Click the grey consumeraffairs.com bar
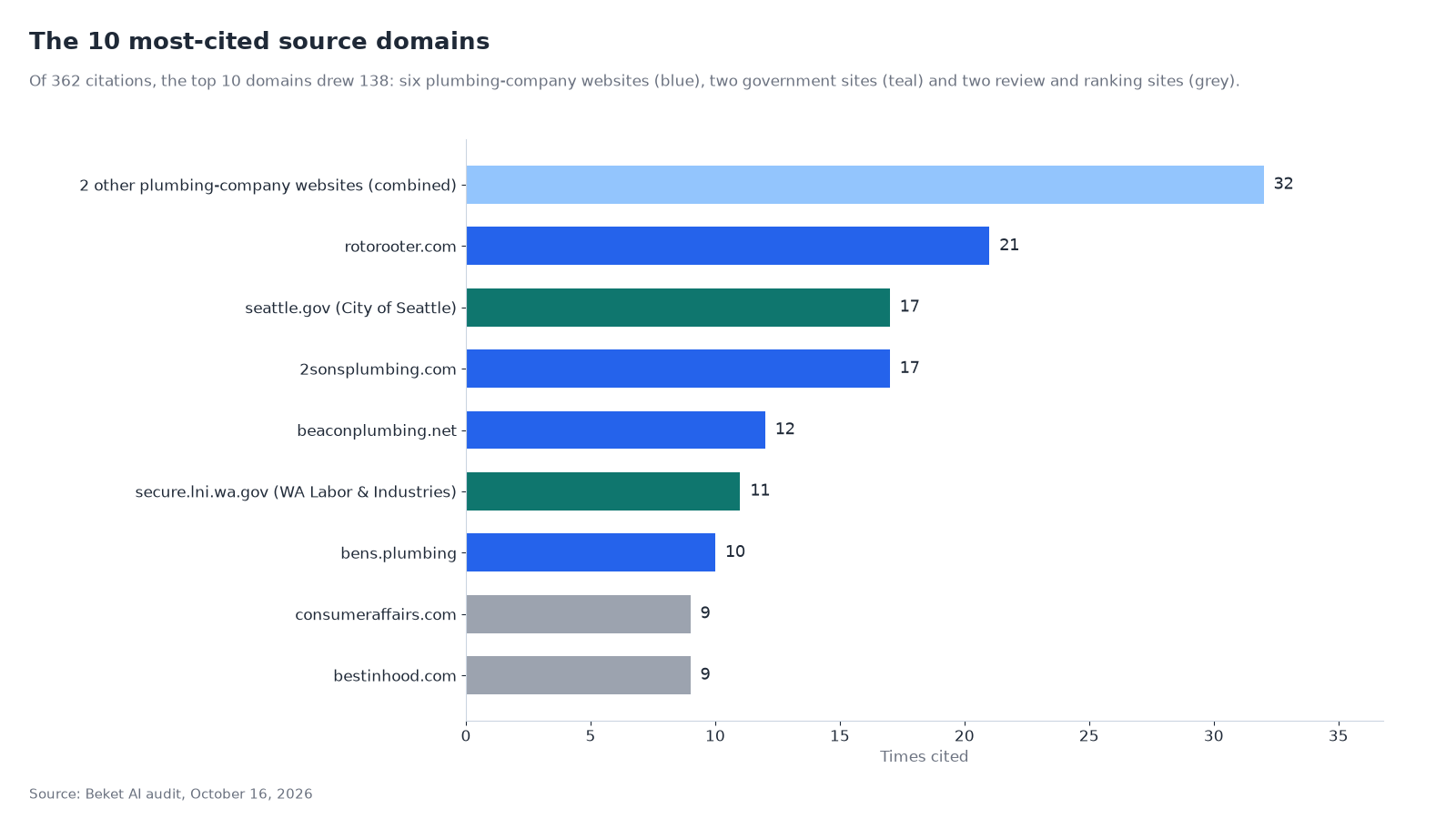1456x819 pixels. pyautogui.click(x=579, y=614)
